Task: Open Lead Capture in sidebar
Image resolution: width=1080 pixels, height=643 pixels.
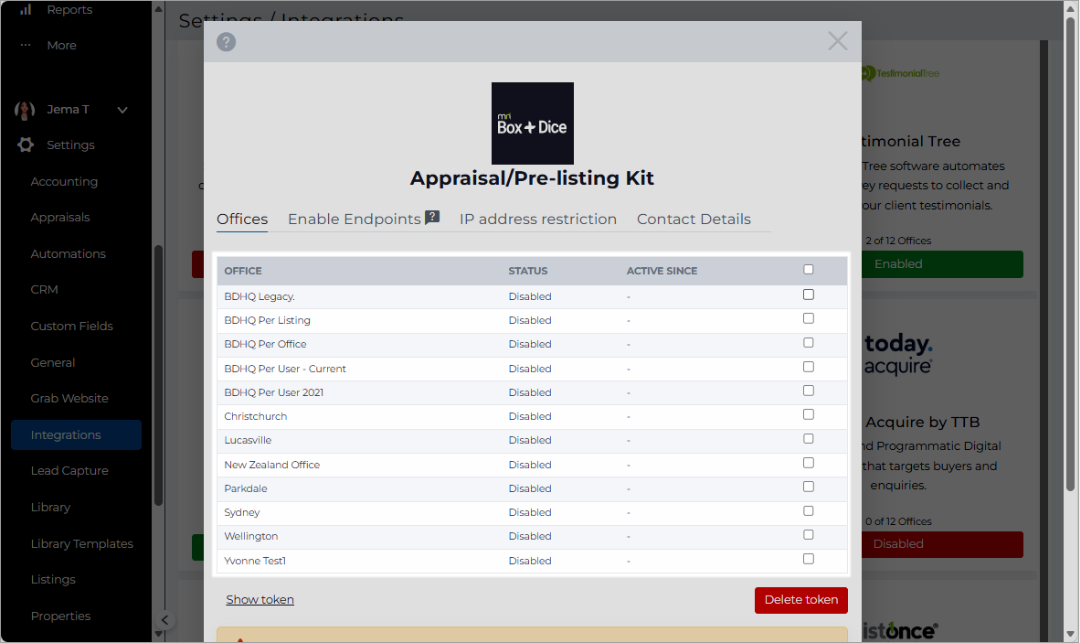Action: [70, 471]
